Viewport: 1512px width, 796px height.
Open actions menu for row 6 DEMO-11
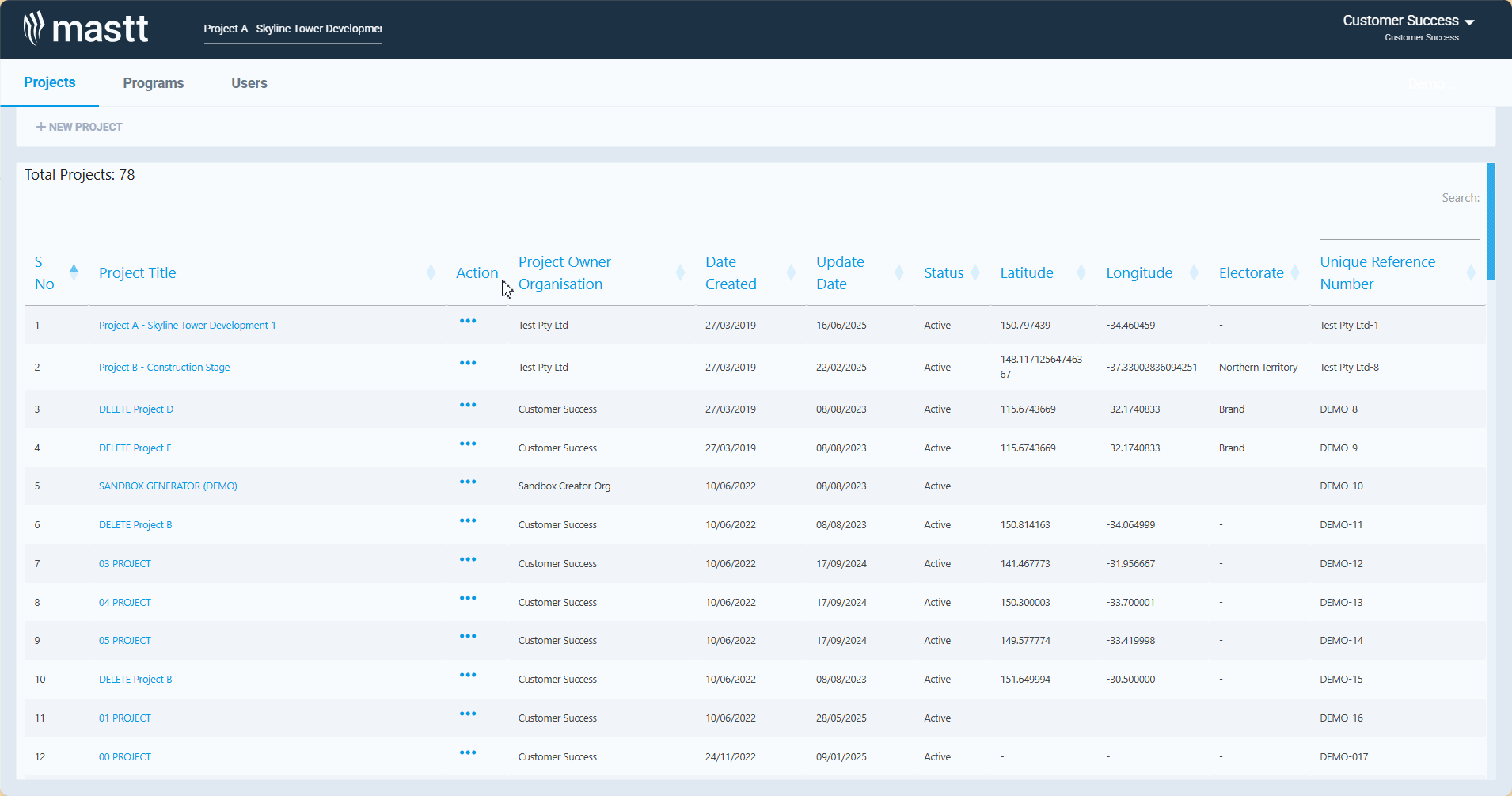(468, 521)
